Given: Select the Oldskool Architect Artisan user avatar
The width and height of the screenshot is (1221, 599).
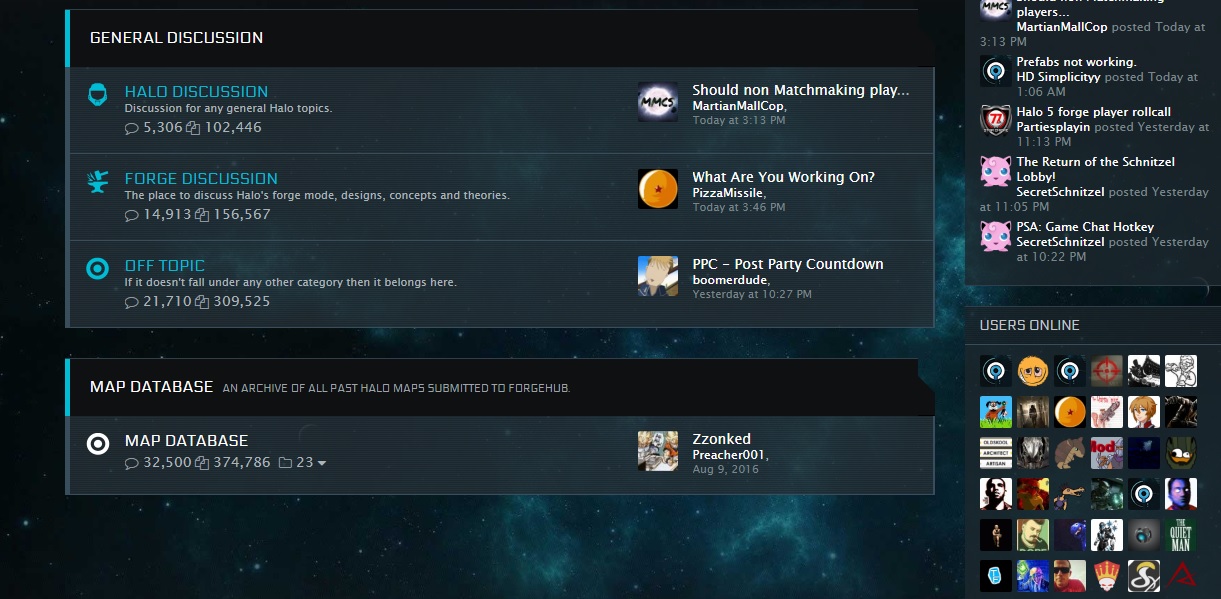Looking at the screenshot, I should [x=995, y=453].
